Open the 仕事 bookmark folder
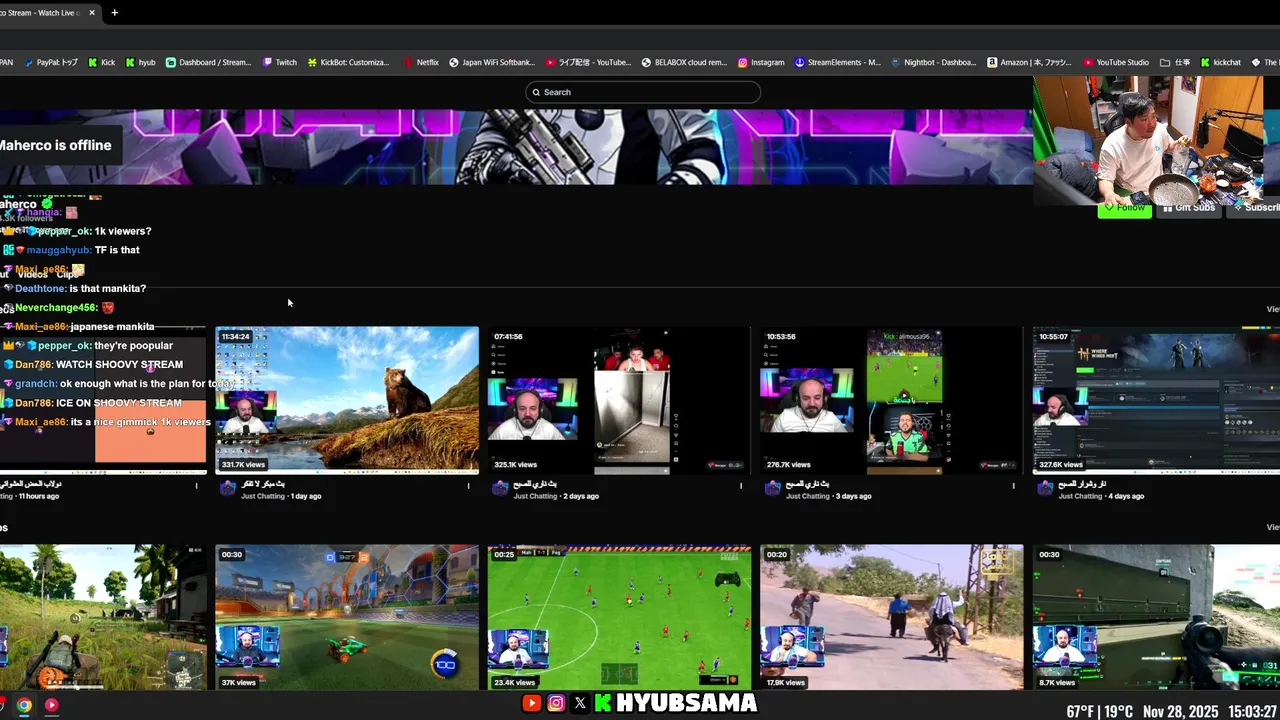The width and height of the screenshot is (1280, 720). click(1175, 62)
